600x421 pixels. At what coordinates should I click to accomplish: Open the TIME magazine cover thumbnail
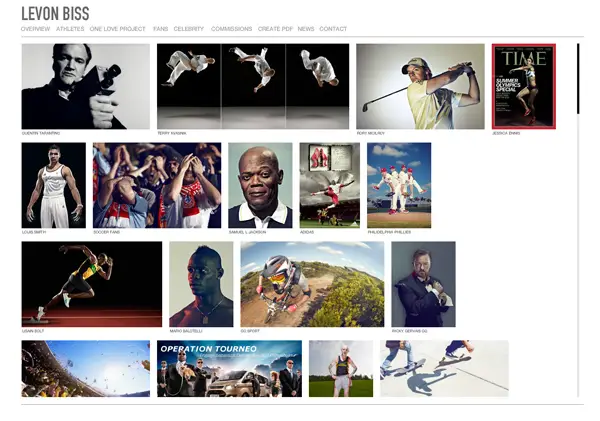(523, 86)
